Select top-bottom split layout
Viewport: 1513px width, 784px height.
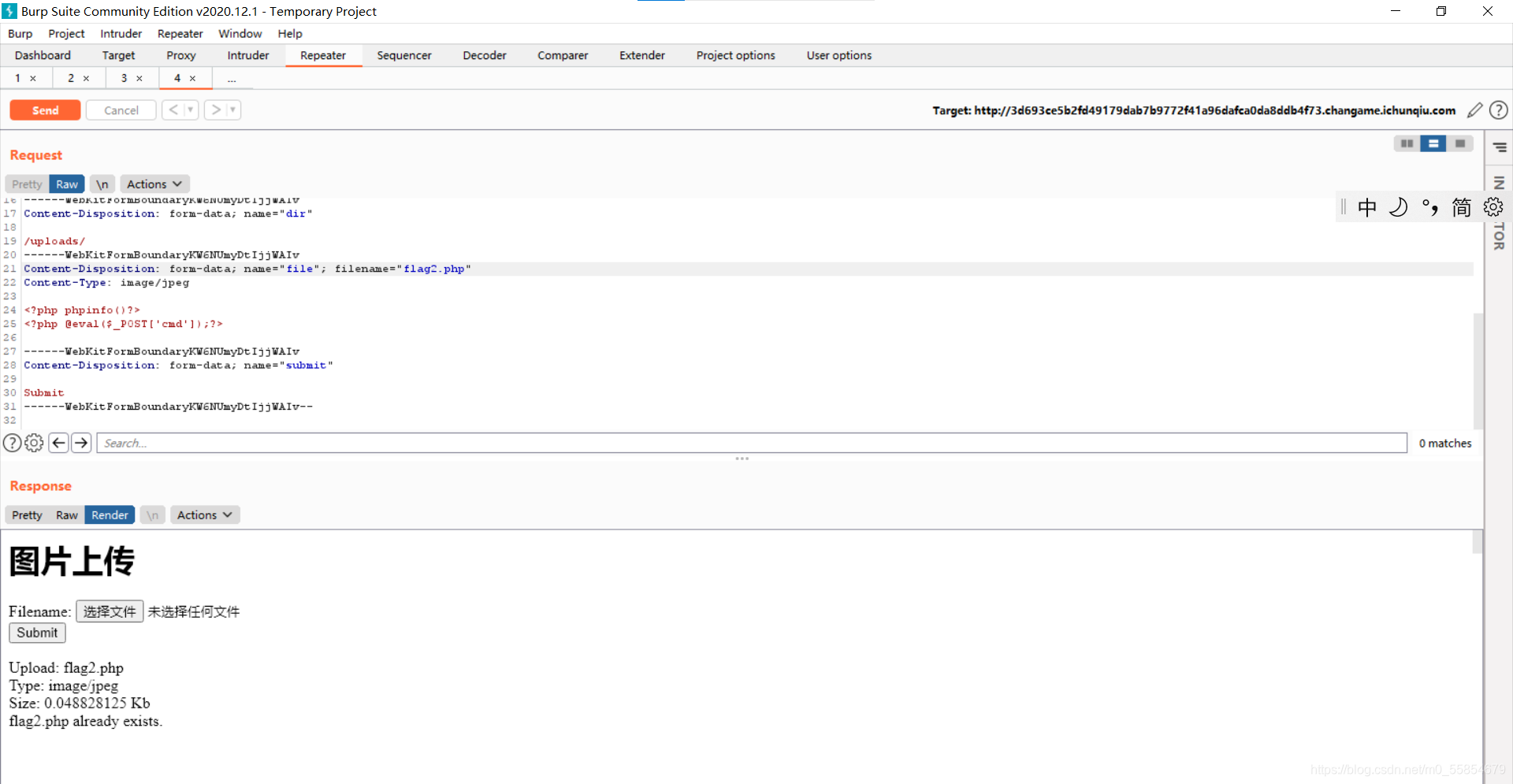click(1433, 143)
